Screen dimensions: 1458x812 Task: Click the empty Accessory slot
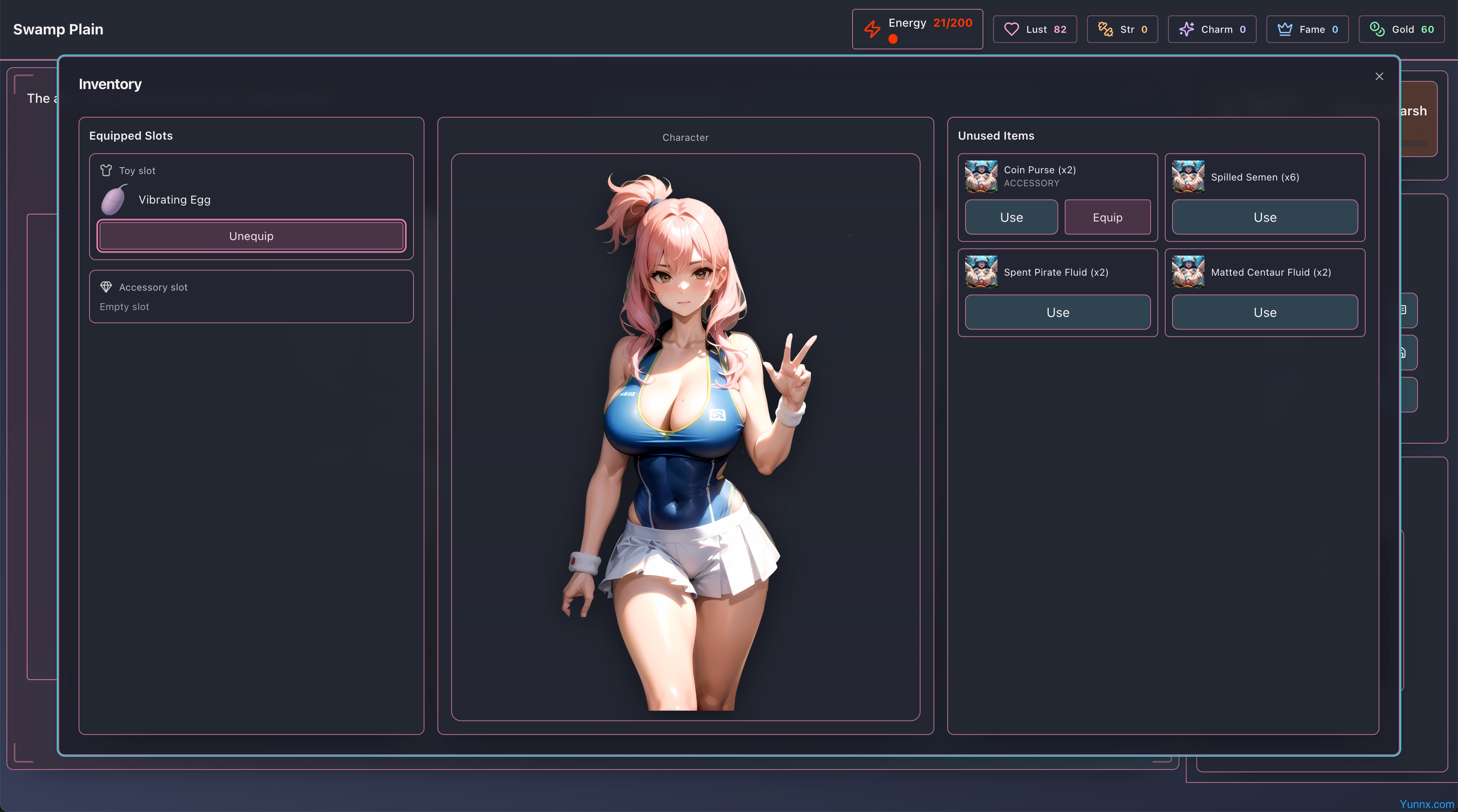coord(251,306)
